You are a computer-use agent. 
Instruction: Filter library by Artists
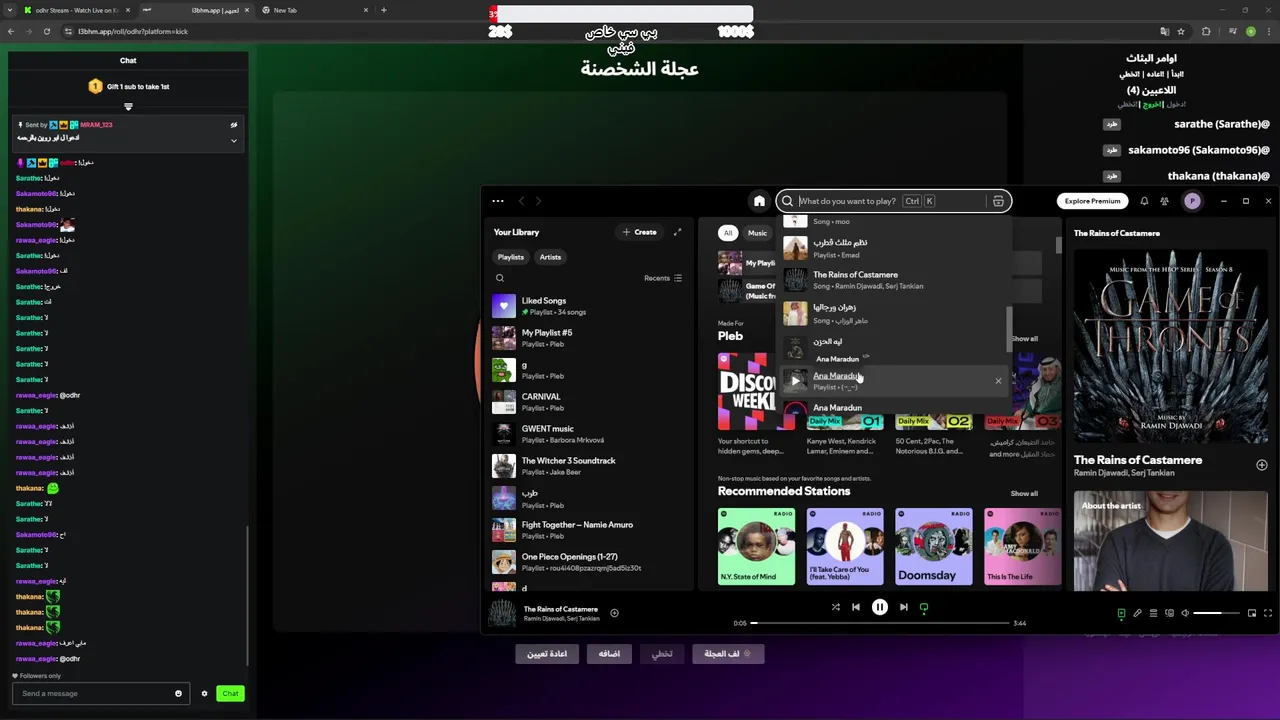[x=550, y=257]
